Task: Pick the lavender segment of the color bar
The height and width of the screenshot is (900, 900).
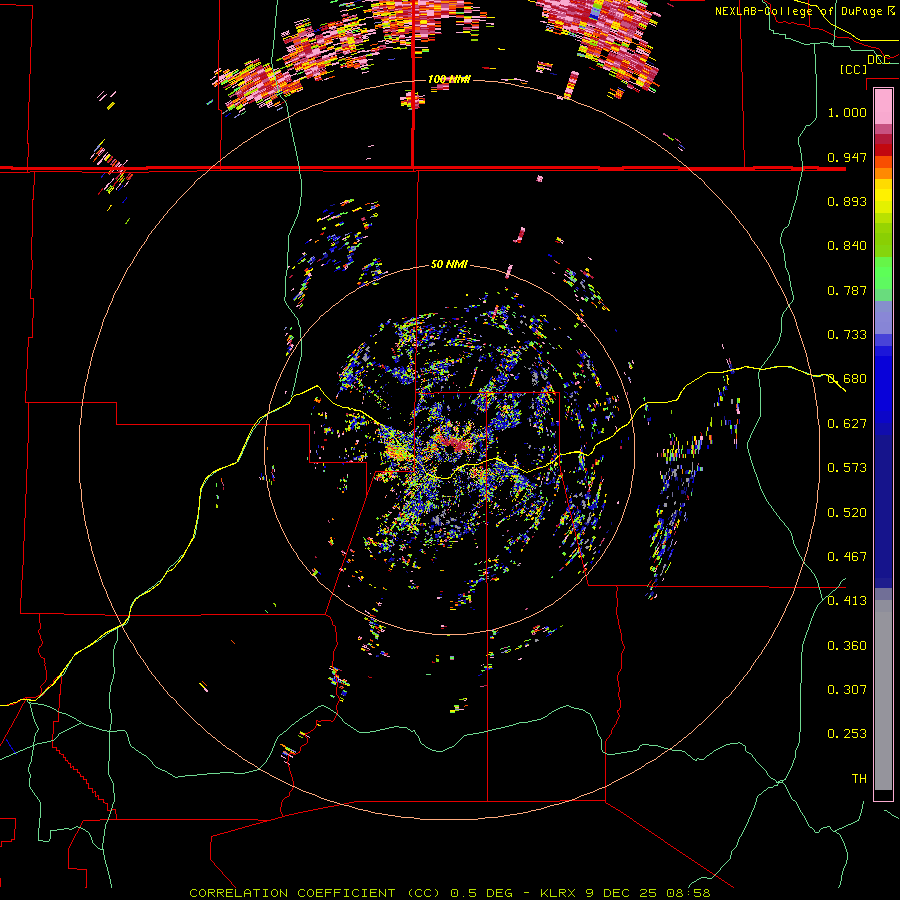Action: [x=883, y=317]
